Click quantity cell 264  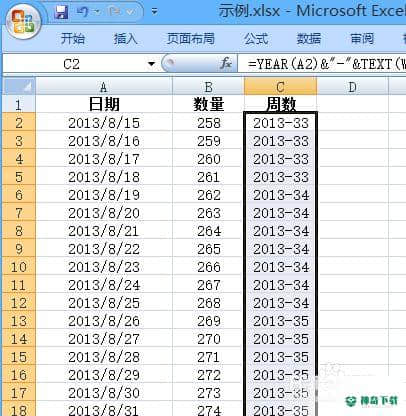point(208,231)
